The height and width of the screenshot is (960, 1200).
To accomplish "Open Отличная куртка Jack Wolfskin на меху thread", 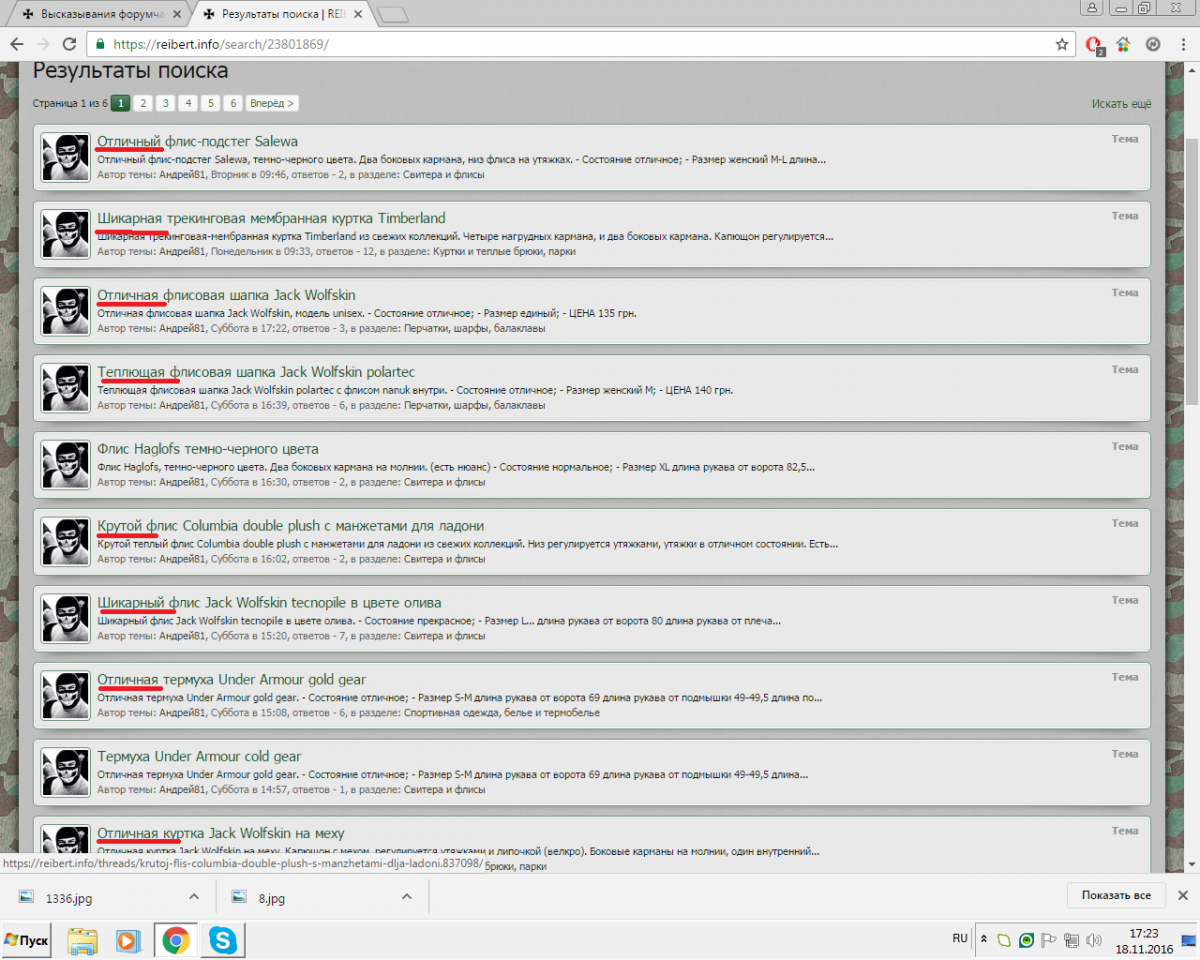I will [220, 834].
